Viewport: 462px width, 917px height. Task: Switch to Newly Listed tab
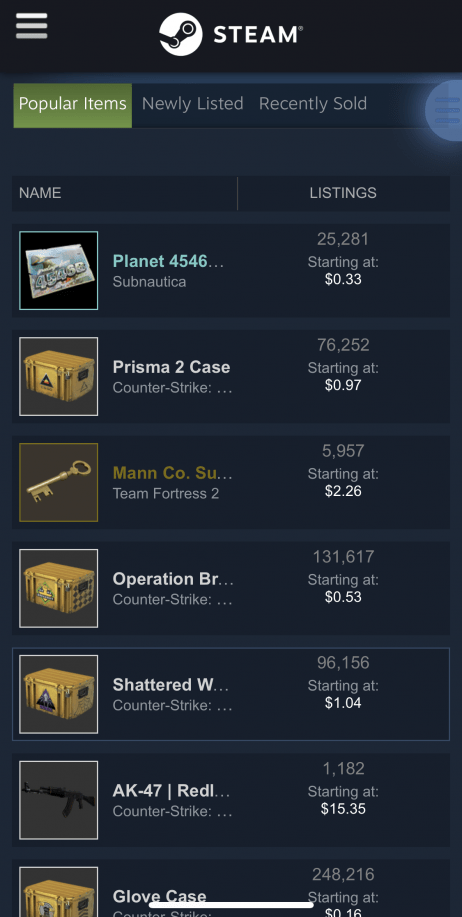click(x=192, y=104)
